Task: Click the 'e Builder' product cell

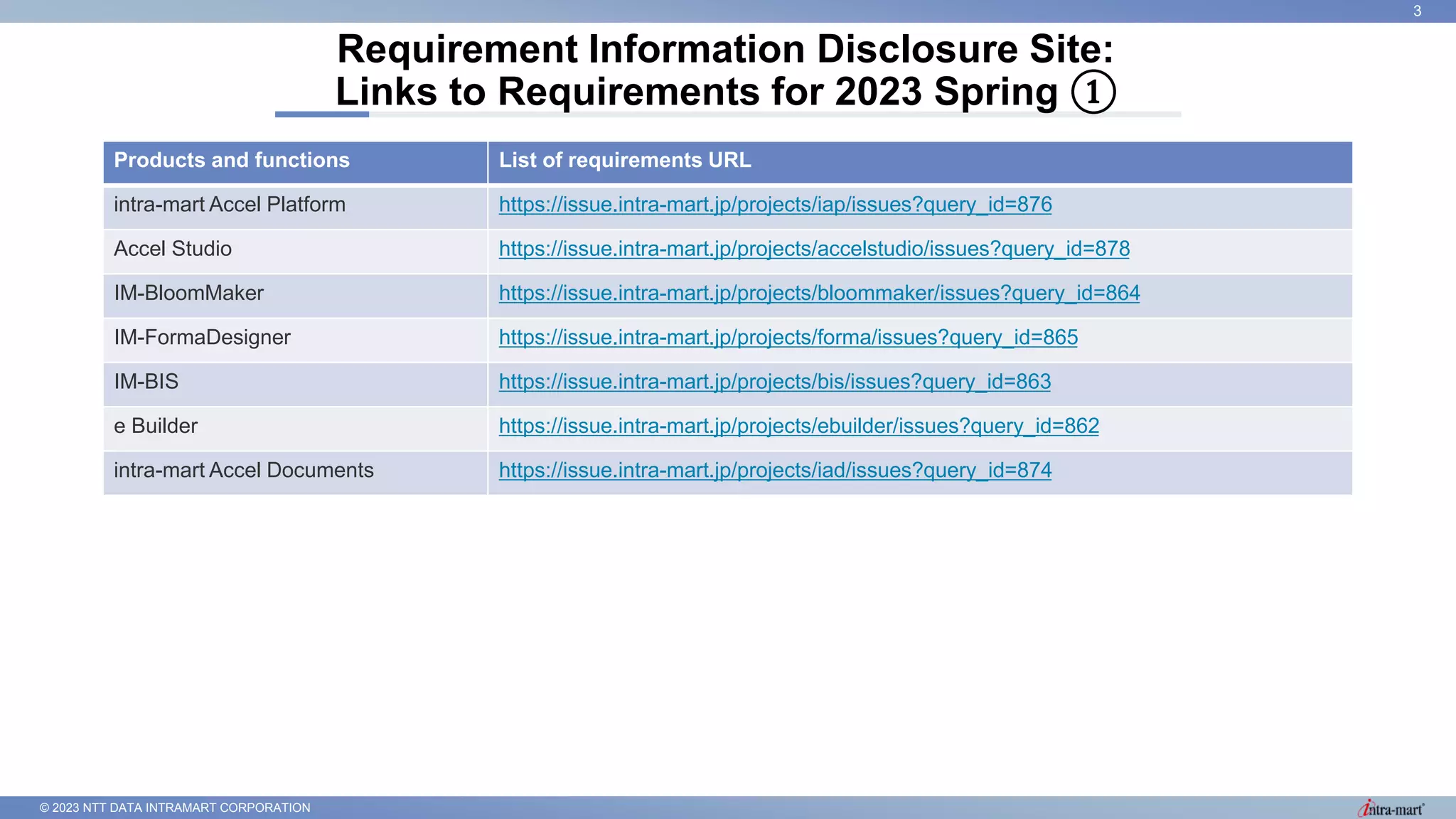Action: coord(295,428)
